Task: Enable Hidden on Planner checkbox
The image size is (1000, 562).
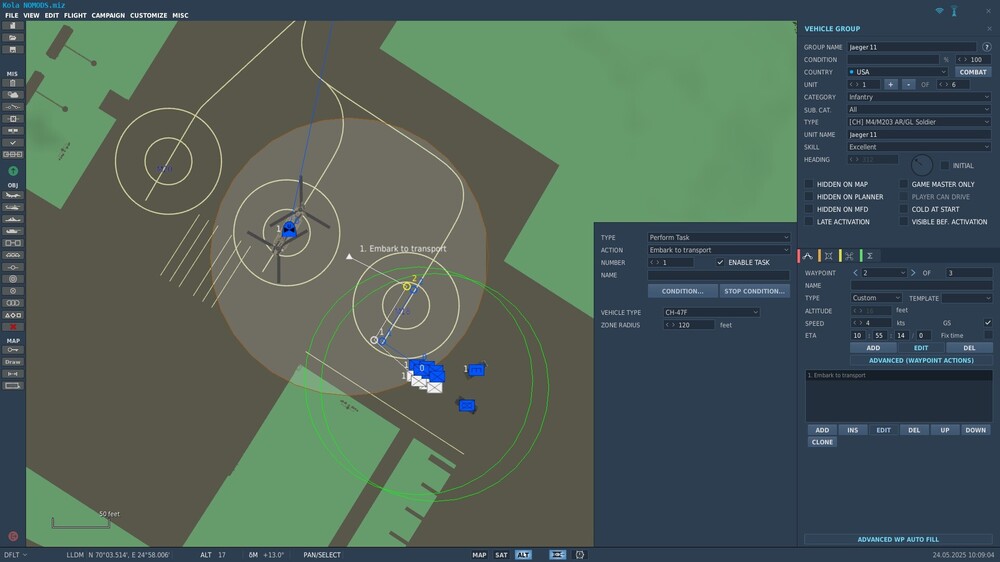Action: coord(809,196)
